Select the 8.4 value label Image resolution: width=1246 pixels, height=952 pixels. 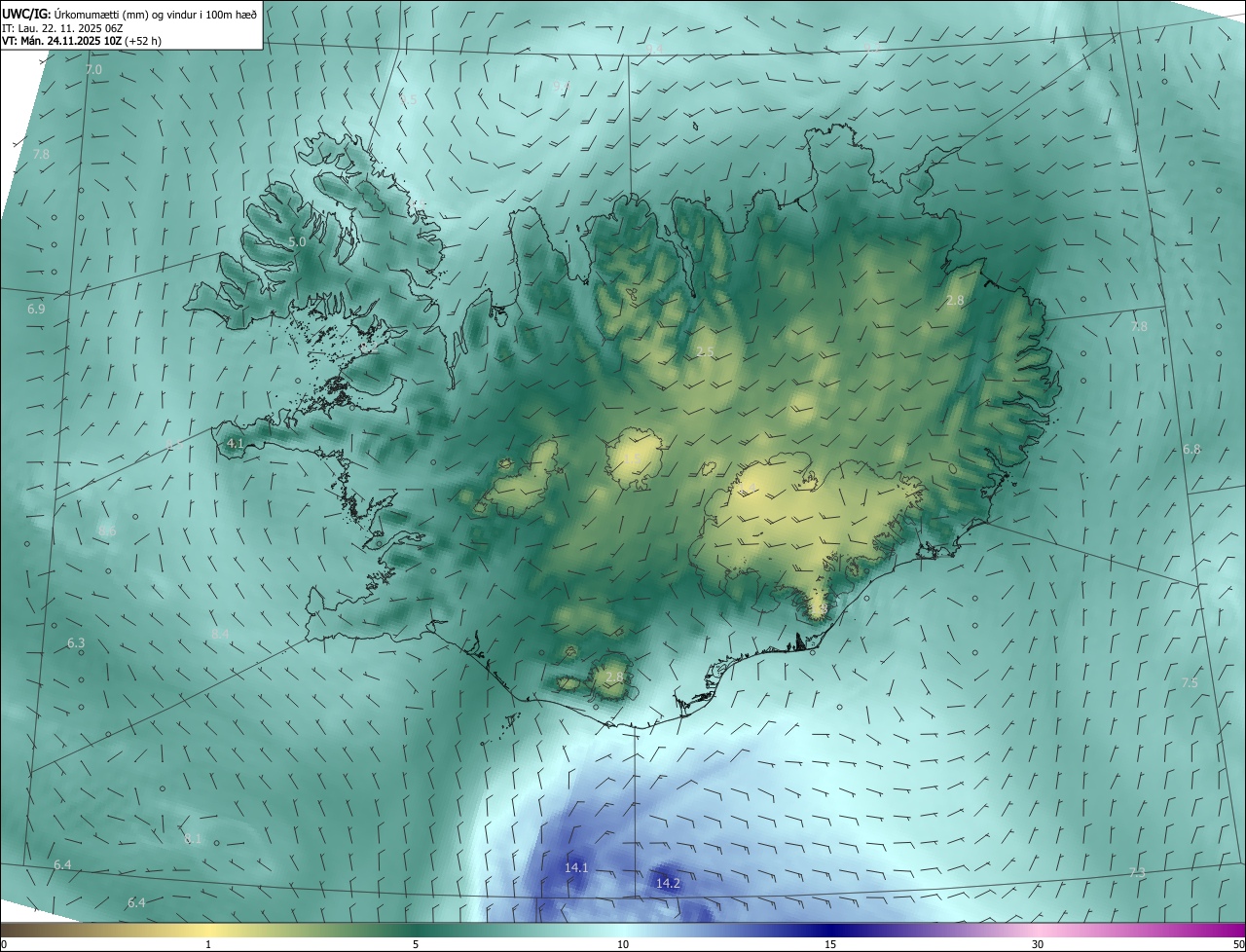[220, 634]
